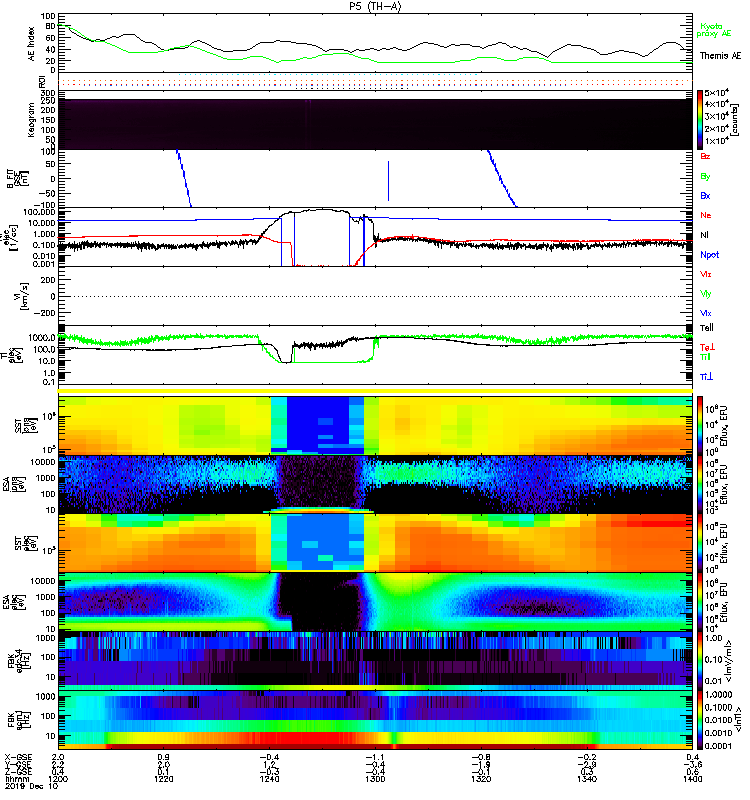750x800 pixels.
Task: Click the "-1.1" X-GSE value
Action: pos(375,757)
